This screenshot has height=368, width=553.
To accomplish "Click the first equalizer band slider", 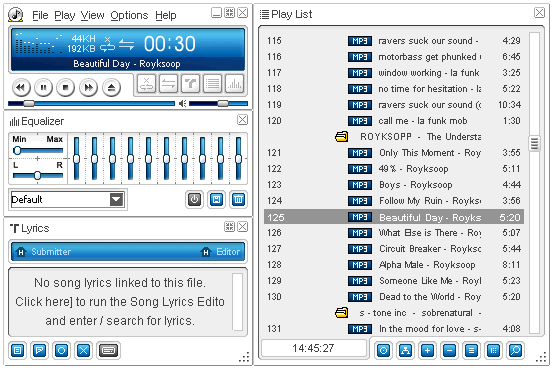I will point(76,159).
